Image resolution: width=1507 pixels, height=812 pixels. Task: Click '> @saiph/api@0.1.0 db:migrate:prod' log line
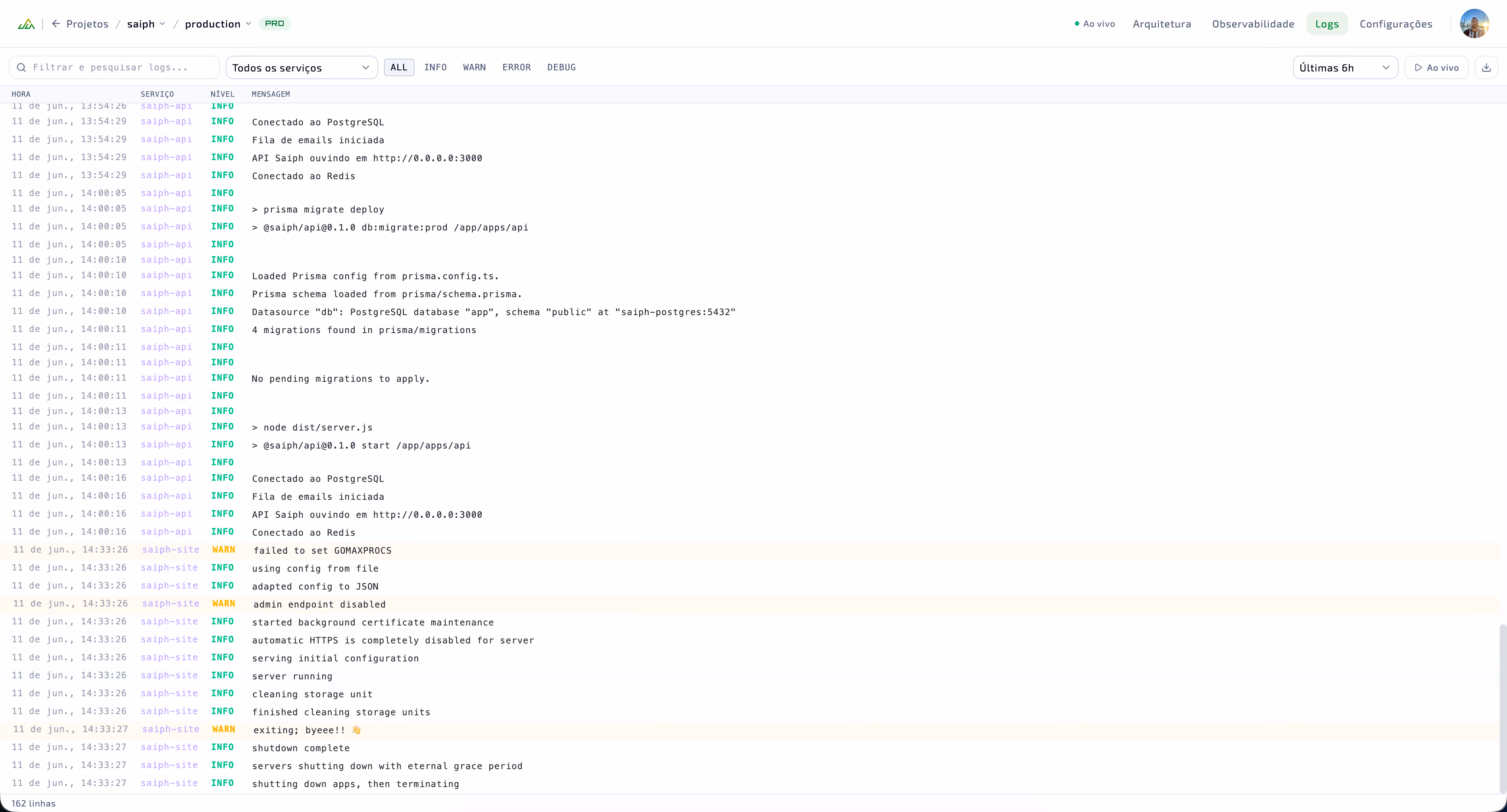(390, 228)
